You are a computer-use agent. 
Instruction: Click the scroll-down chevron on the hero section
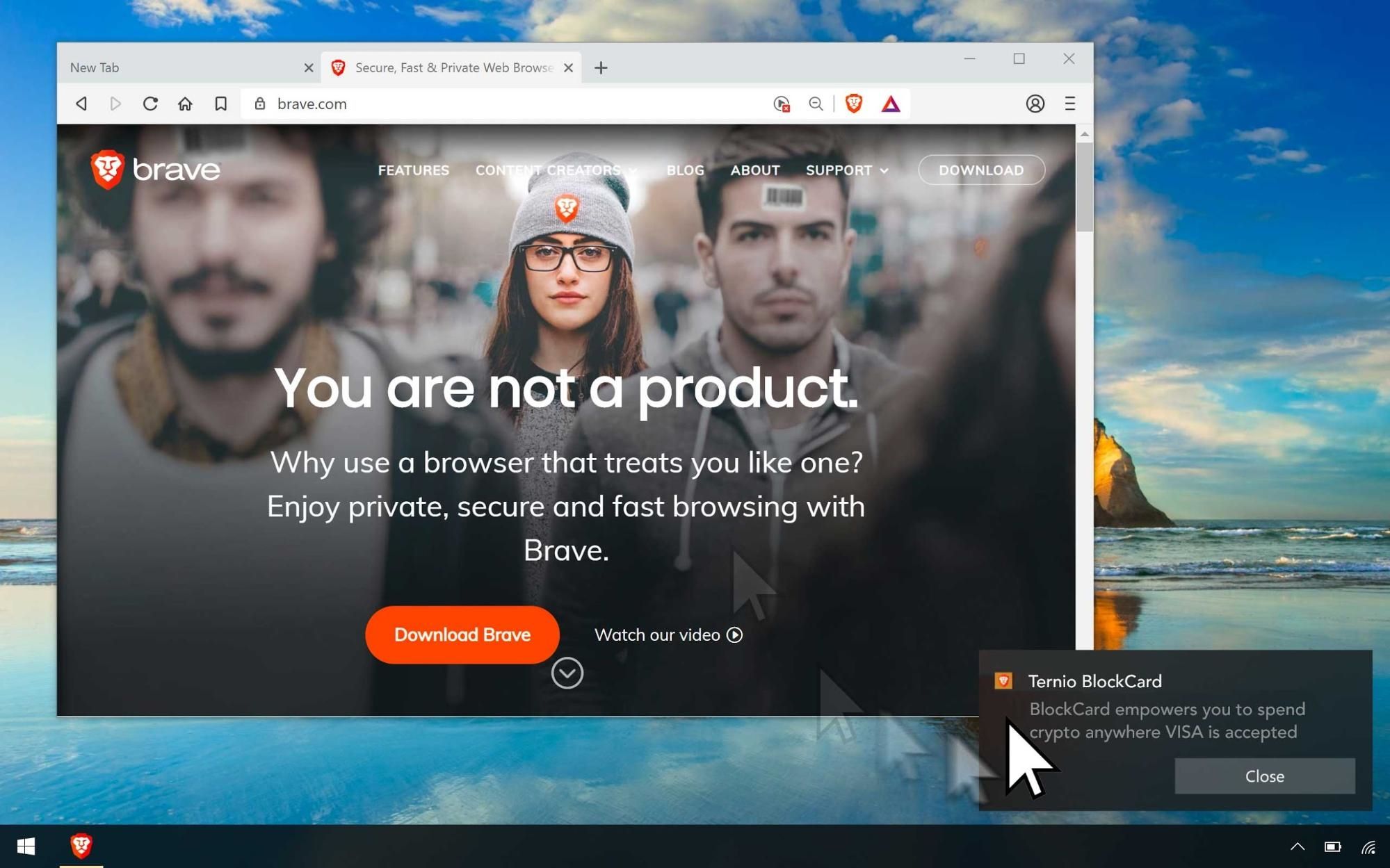point(567,673)
